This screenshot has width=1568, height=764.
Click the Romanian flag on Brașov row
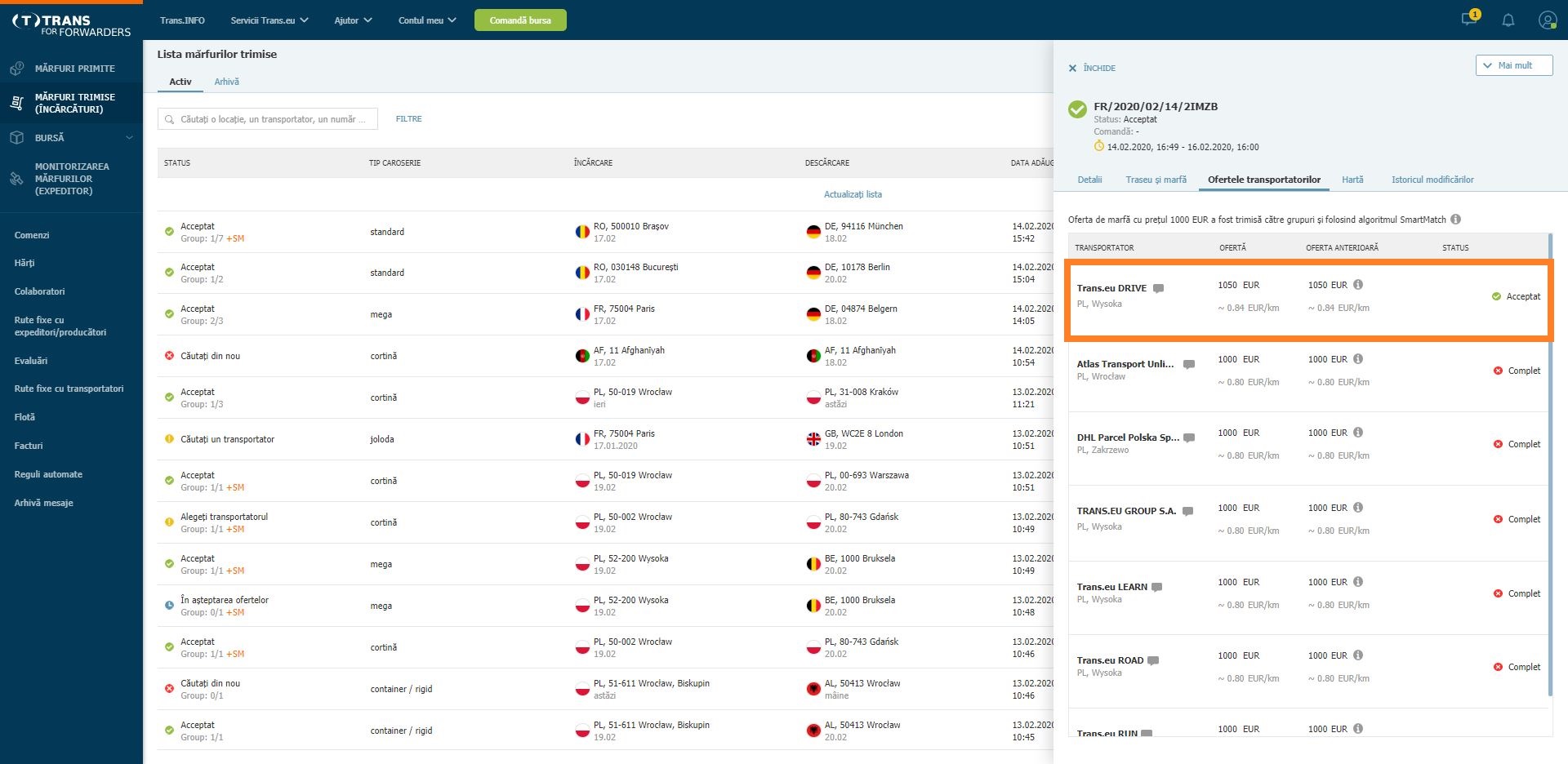tap(582, 232)
